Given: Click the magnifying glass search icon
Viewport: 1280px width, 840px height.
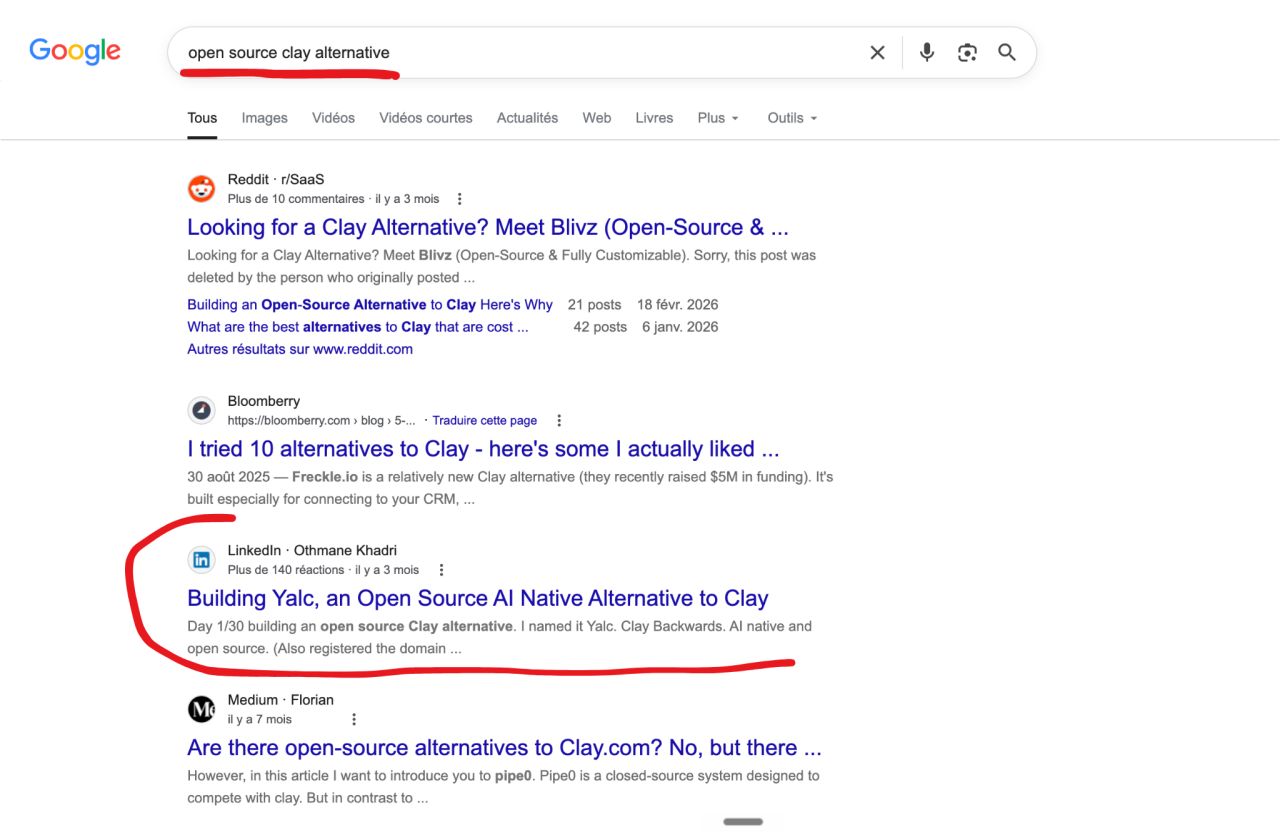Looking at the screenshot, I should click(1007, 53).
